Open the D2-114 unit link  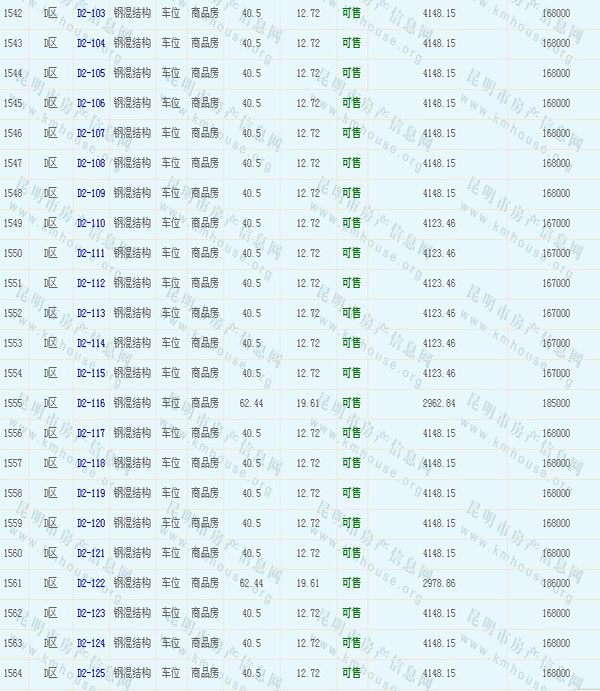point(90,344)
